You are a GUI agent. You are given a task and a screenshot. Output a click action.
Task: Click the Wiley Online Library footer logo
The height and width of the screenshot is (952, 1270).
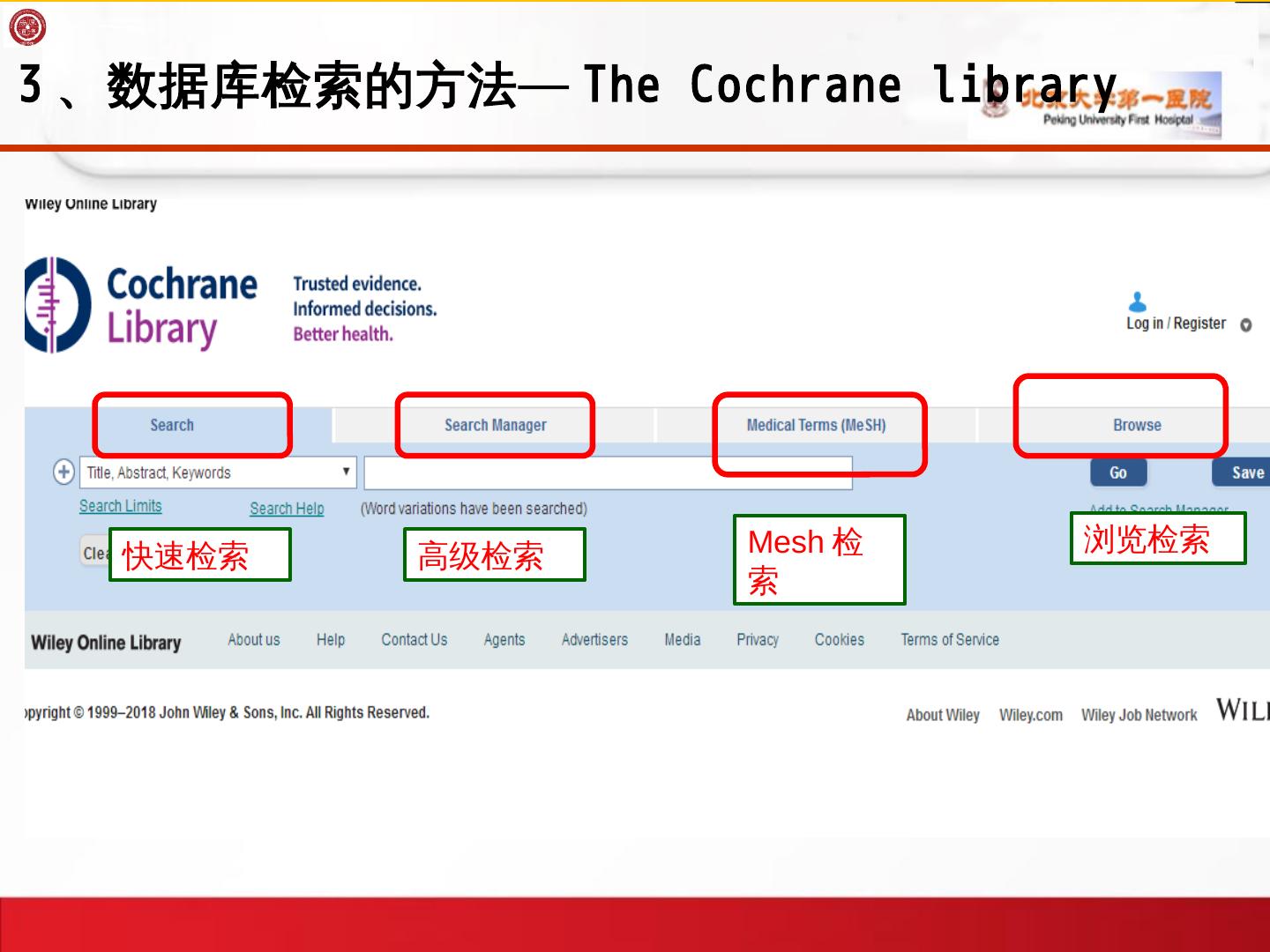click(x=106, y=643)
